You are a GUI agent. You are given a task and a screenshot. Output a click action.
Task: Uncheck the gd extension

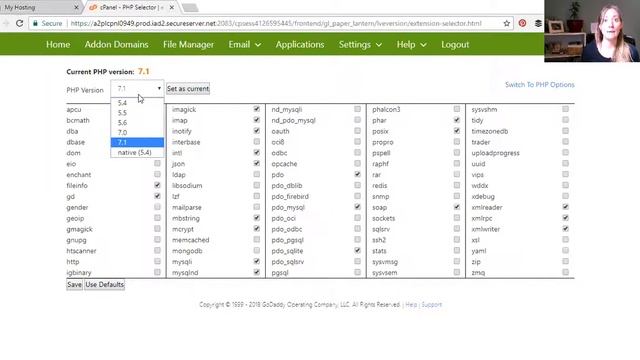(157, 196)
